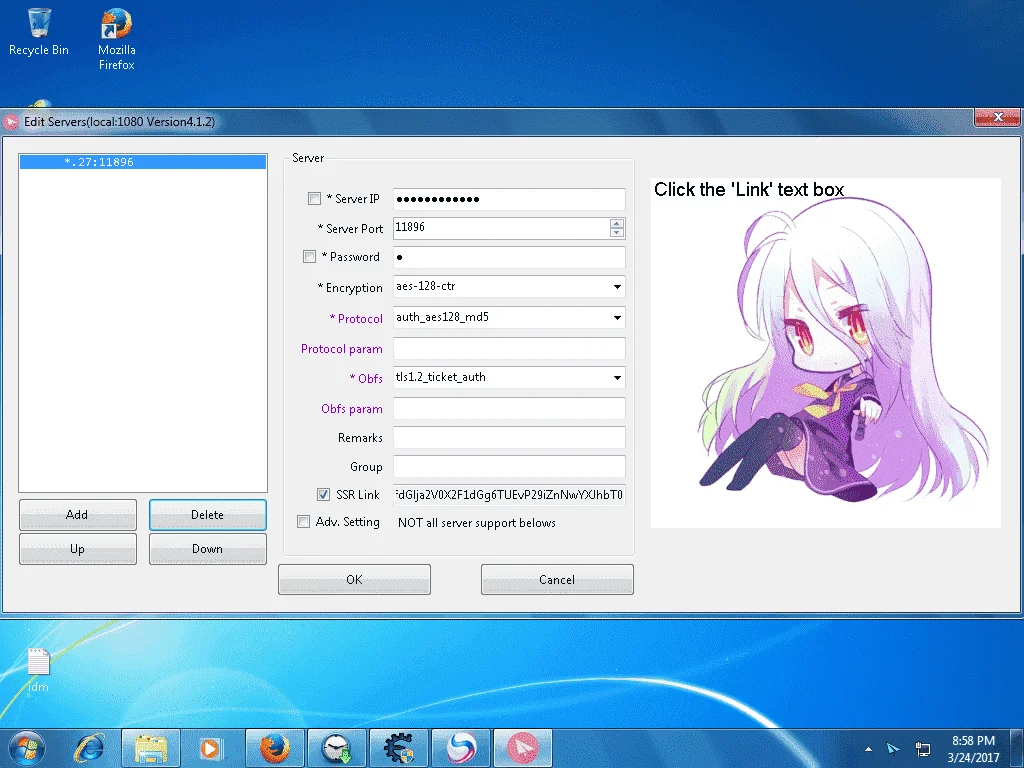Image resolution: width=1024 pixels, height=768 pixels.
Task: Open the Protocol dropdown auth_aes128_md5
Action: pyautogui.click(x=509, y=317)
